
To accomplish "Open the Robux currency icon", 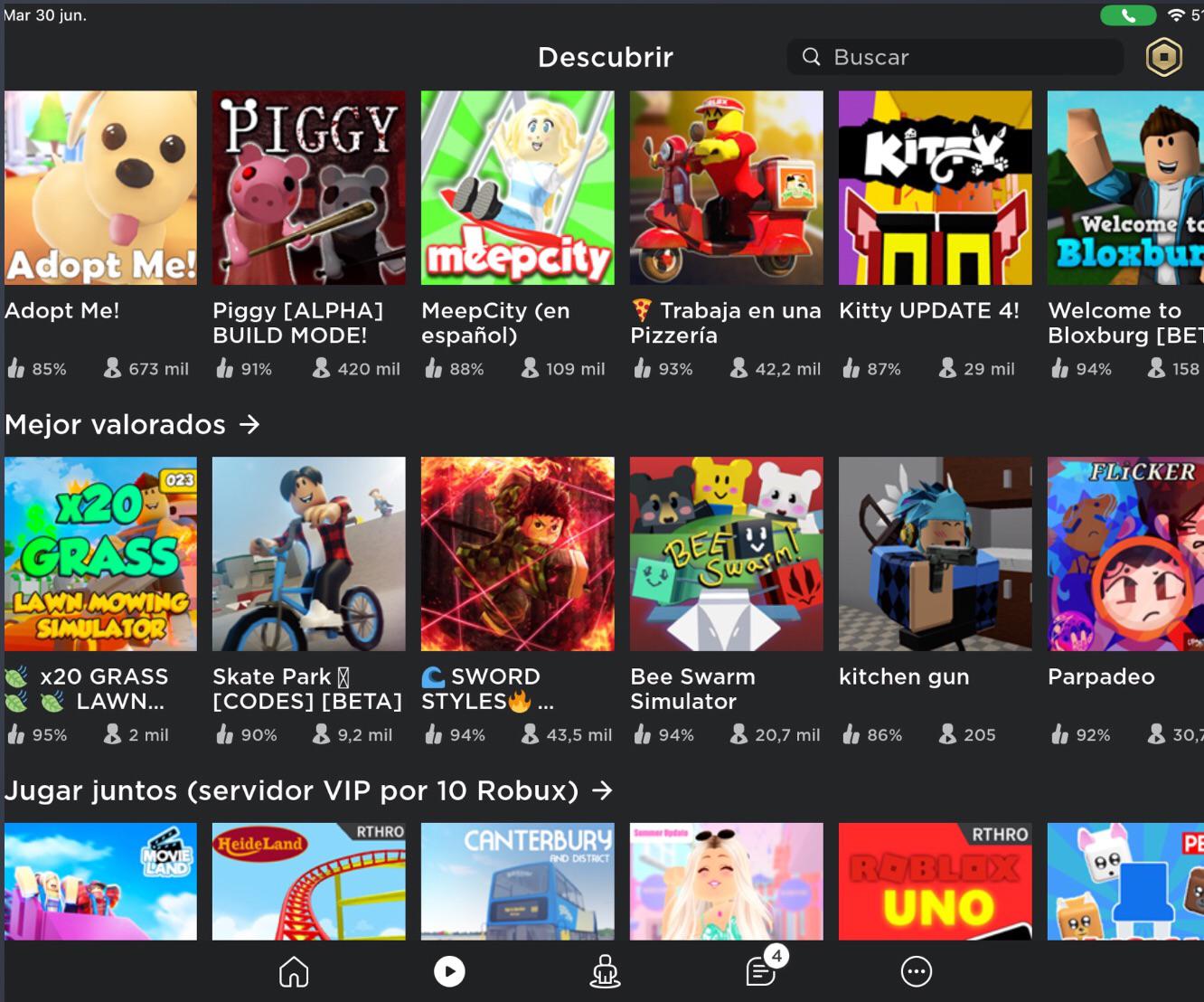I will click(x=1163, y=57).
